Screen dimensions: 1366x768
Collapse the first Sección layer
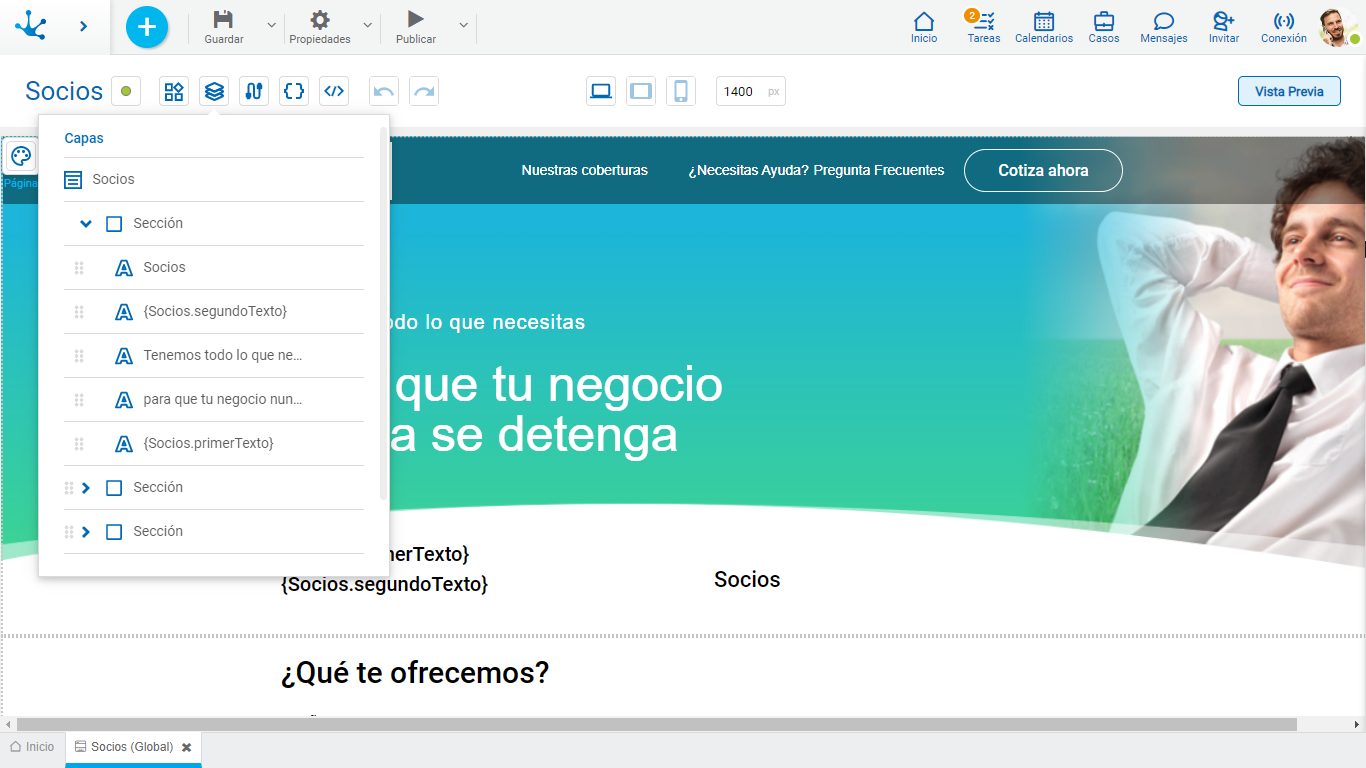click(x=86, y=224)
